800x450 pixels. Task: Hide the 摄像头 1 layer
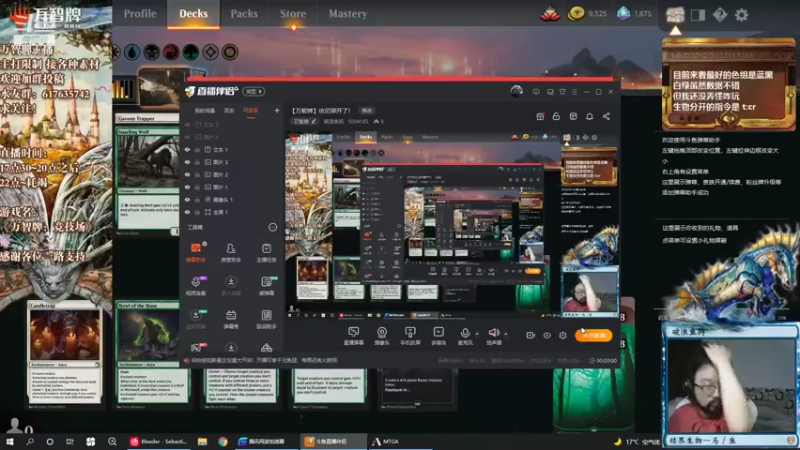[187, 199]
